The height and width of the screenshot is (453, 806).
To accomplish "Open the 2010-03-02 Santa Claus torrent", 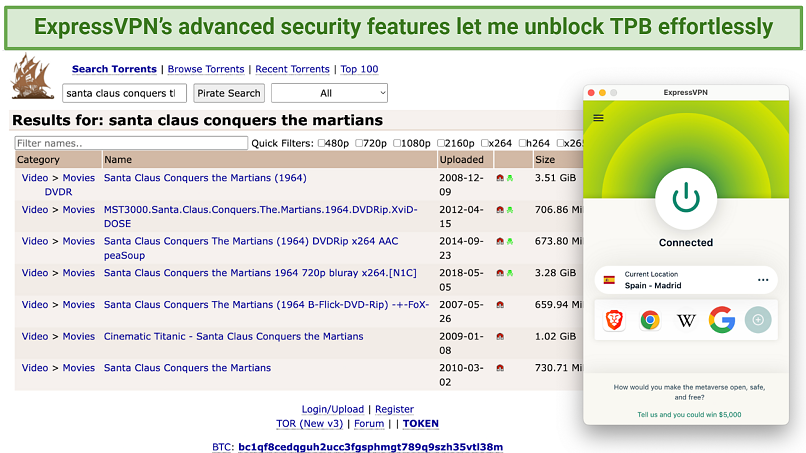I will point(187,368).
